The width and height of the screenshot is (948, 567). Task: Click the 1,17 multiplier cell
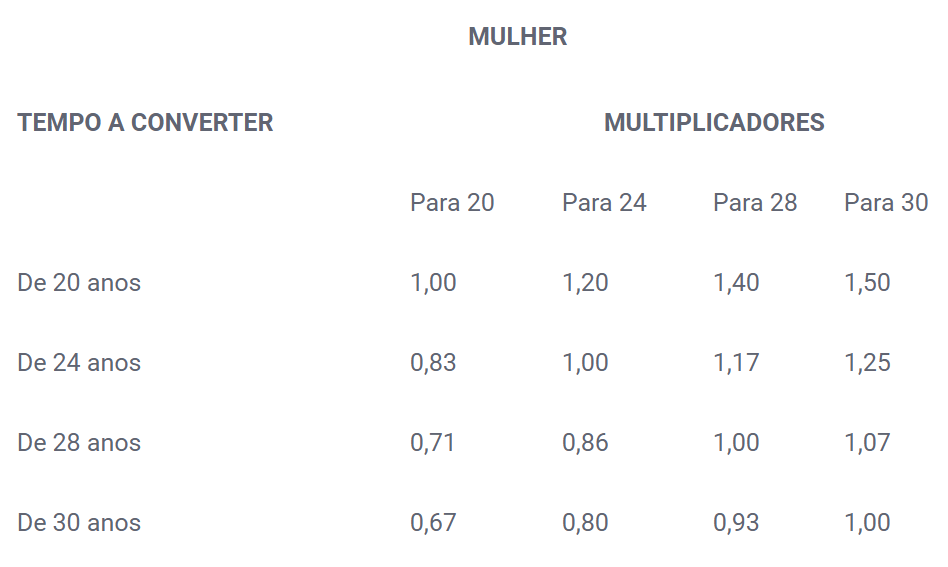point(736,363)
